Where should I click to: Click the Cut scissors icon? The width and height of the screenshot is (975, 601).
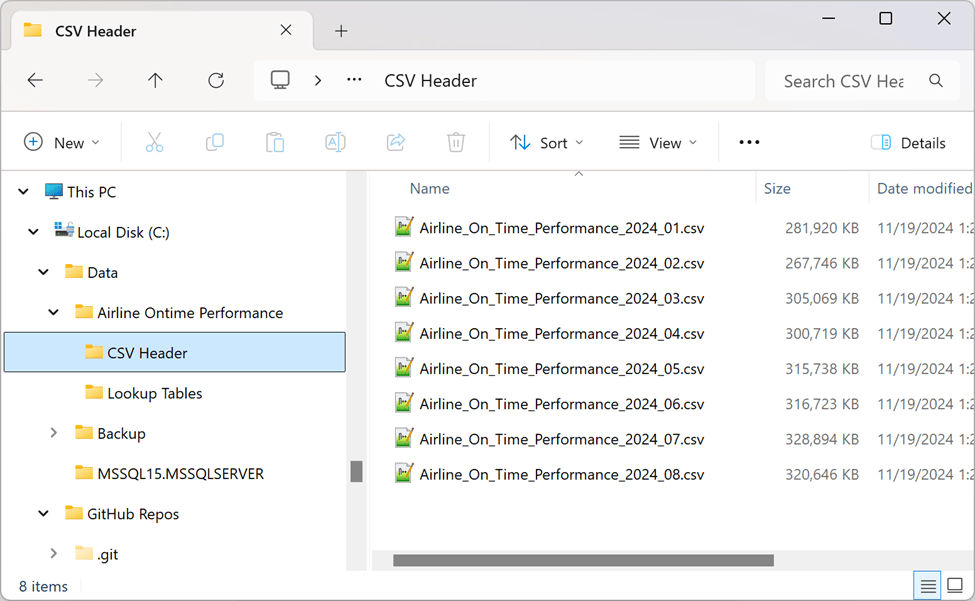[154, 142]
